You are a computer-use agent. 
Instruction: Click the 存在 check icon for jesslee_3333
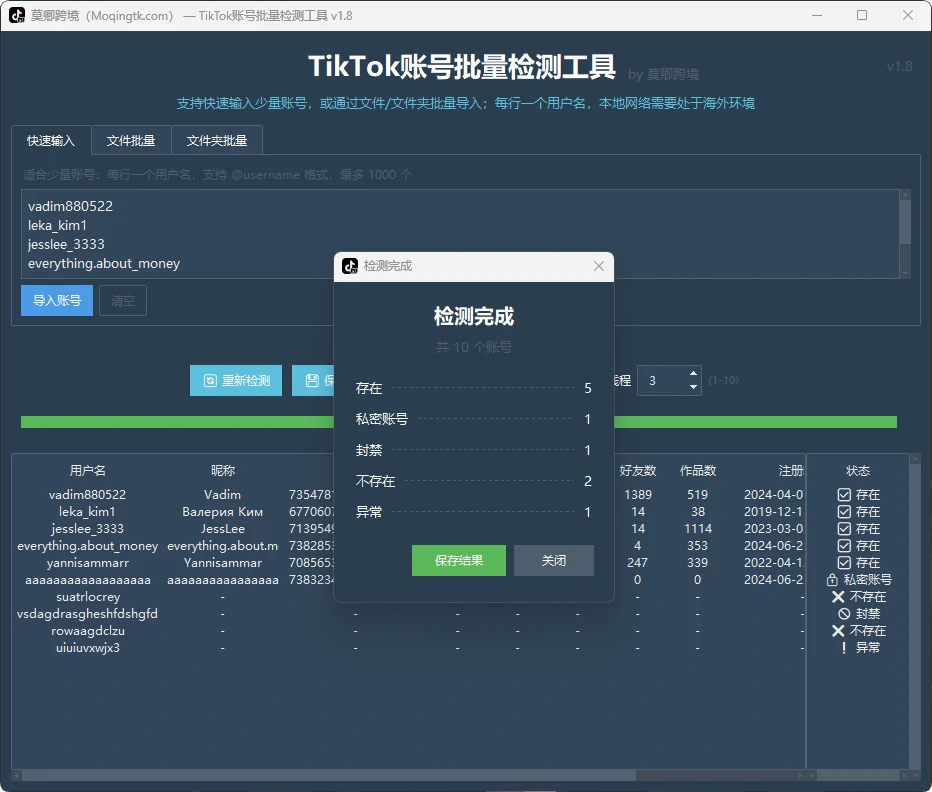(844, 529)
